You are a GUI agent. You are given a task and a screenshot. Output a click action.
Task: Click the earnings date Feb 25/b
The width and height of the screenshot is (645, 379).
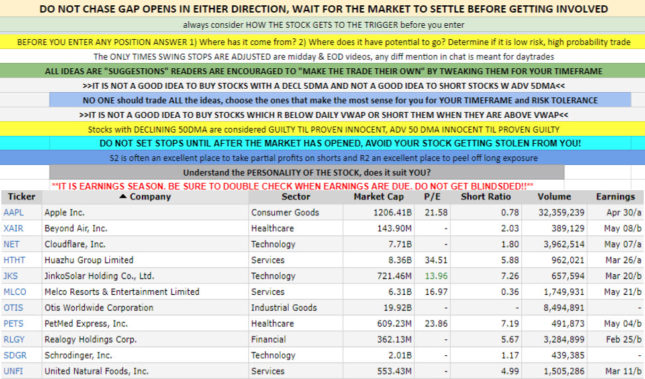coord(624,339)
